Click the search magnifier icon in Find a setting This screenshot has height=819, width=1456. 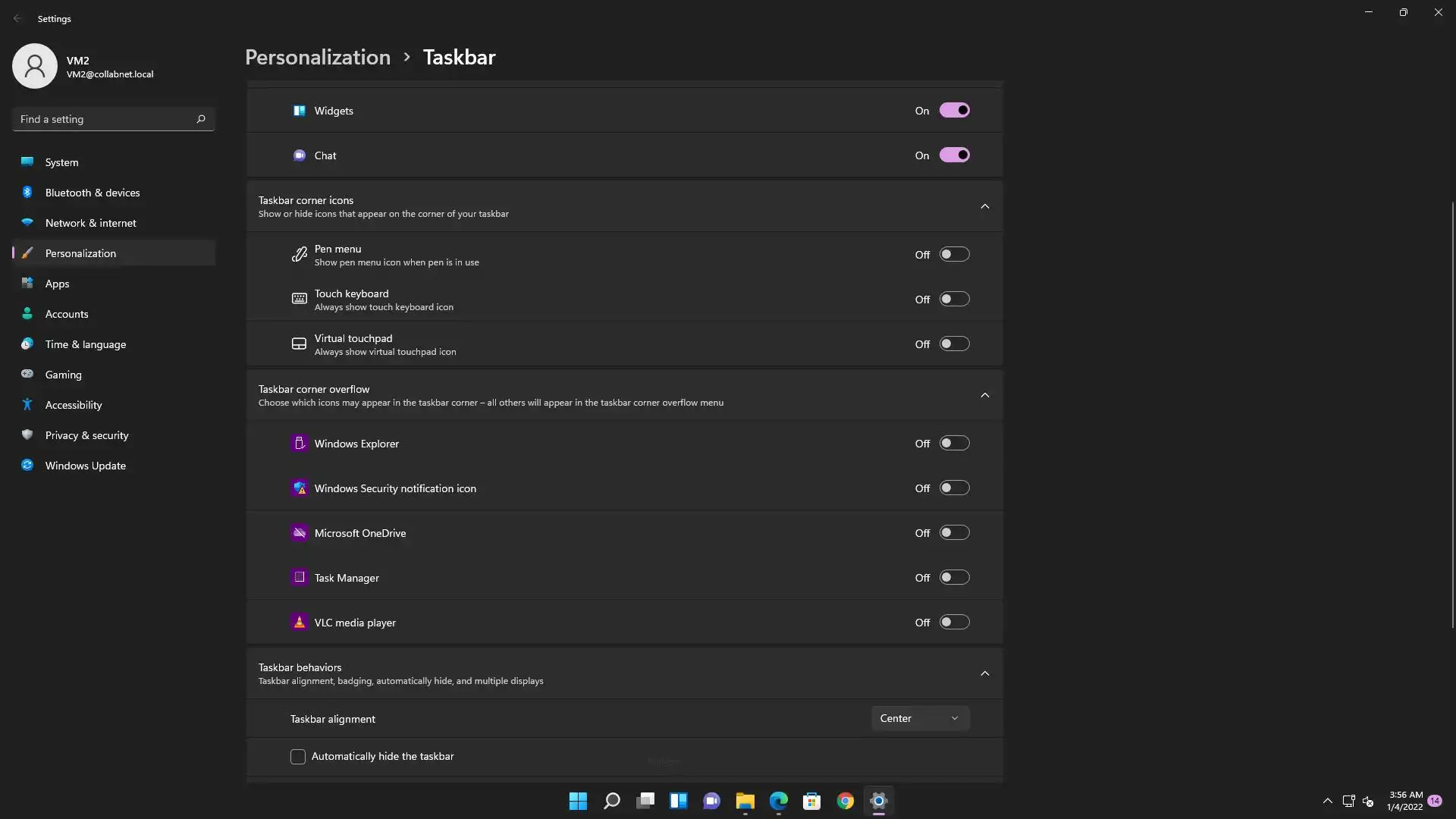(x=201, y=119)
